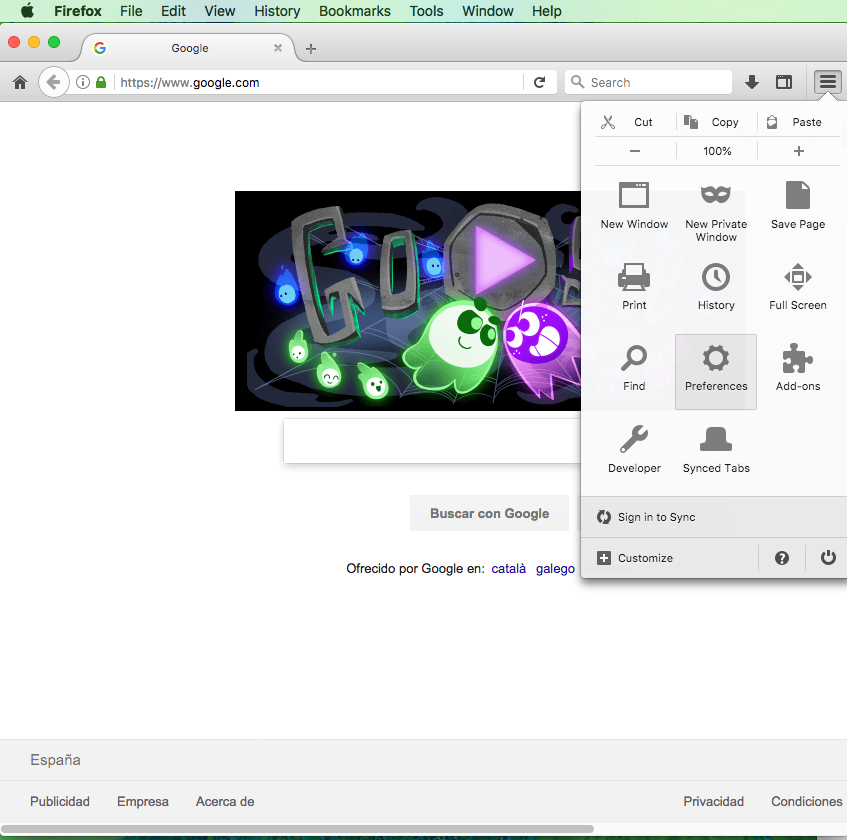
Task: Switch language to català
Action: [508, 569]
